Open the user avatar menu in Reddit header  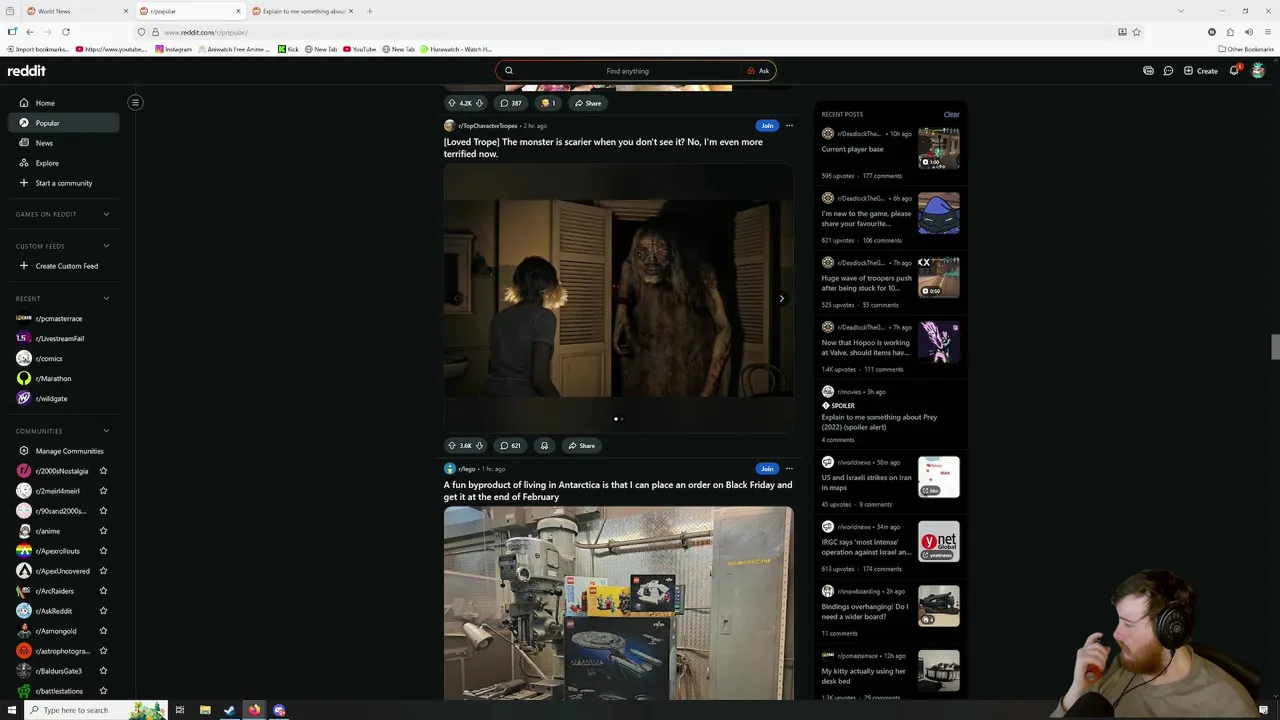1258,71
